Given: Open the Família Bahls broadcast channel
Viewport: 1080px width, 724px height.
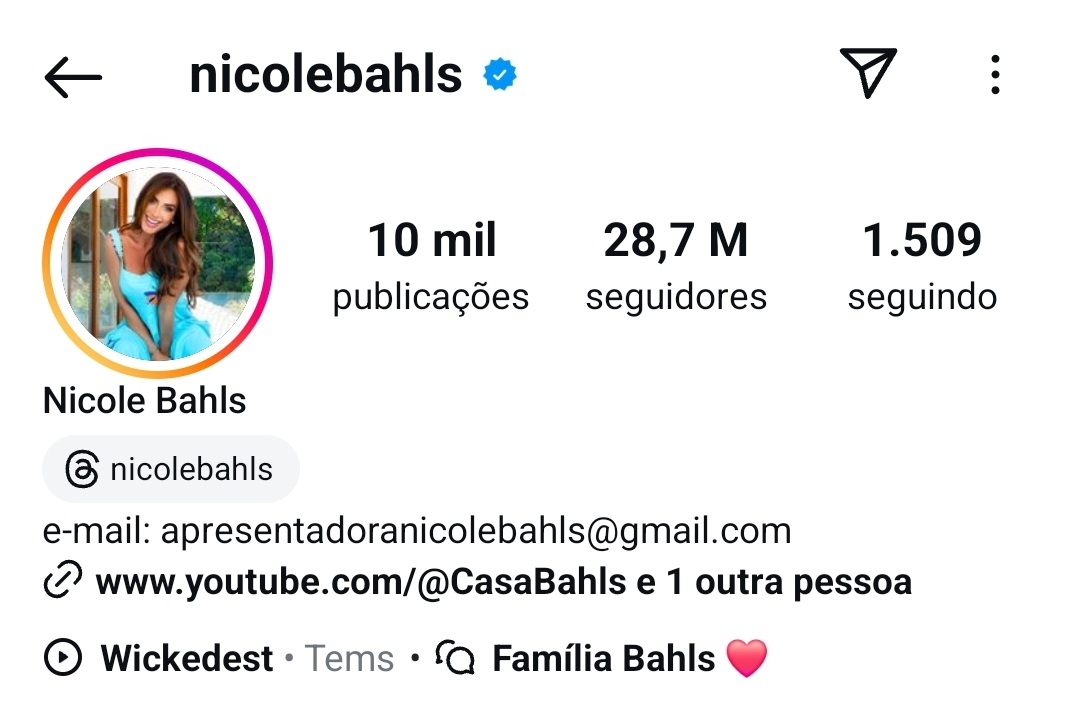Looking at the screenshot, I should pyautogui.click(x=603, y=658).
